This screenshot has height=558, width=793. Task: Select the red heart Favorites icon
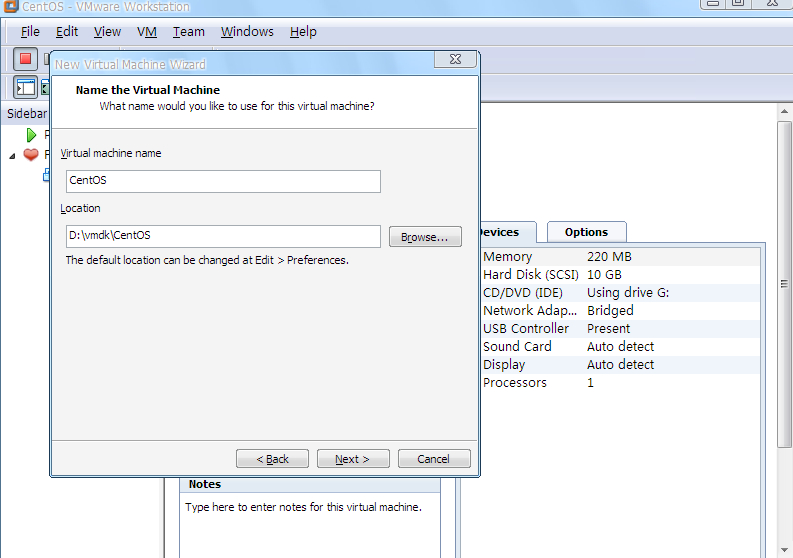[31, 154]
